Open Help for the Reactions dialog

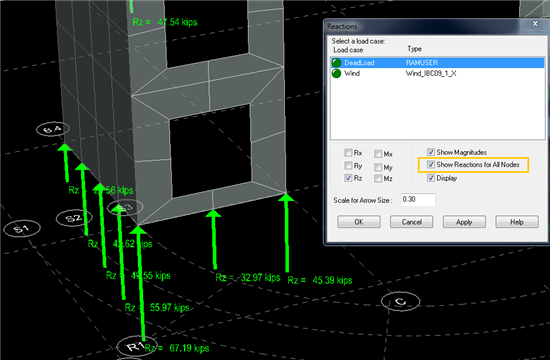pos(517,222)
